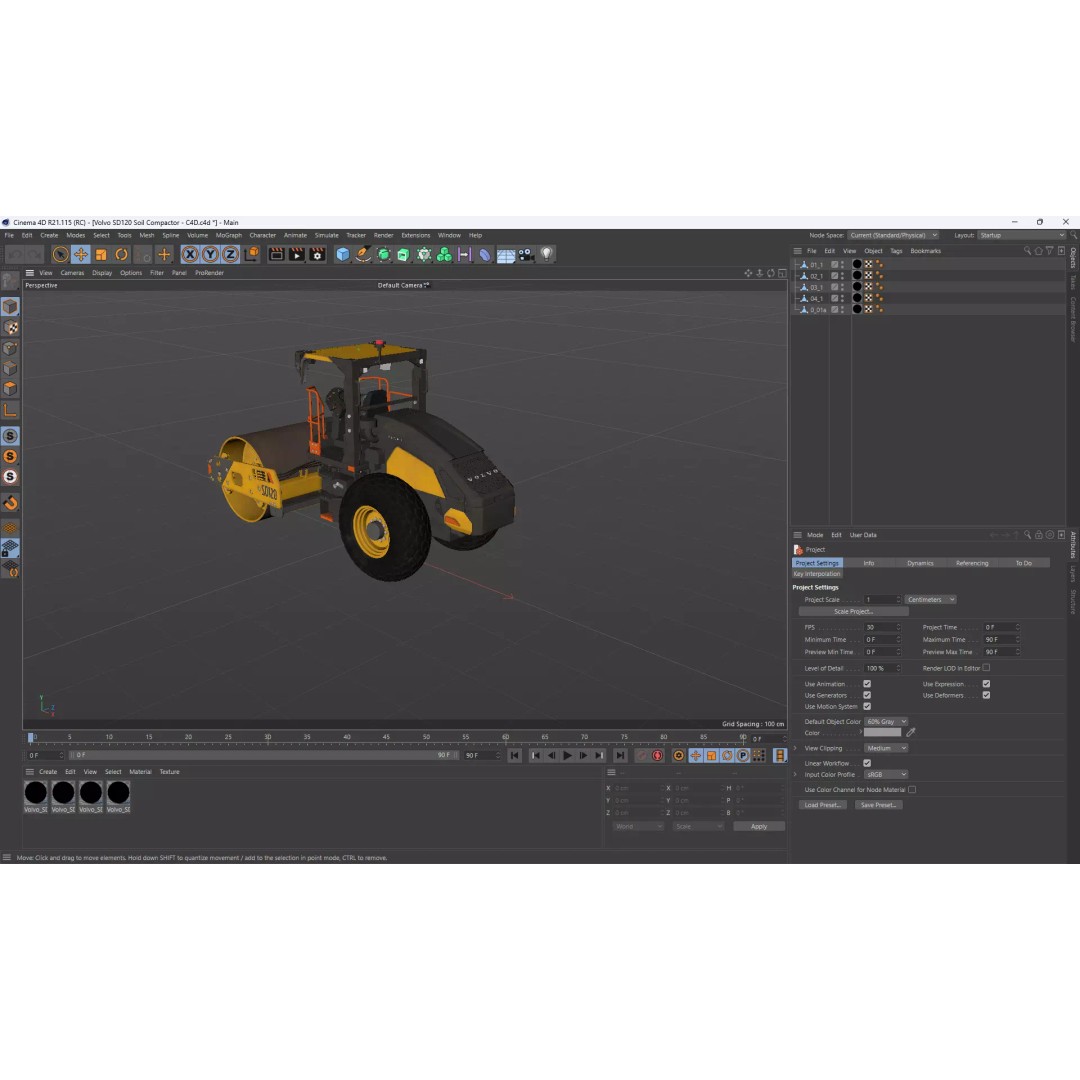Add a Floor environment object
Image resolution: width=1080 pixels, height=1080 pixels.
pyautogui.click(x=506, y=256)
